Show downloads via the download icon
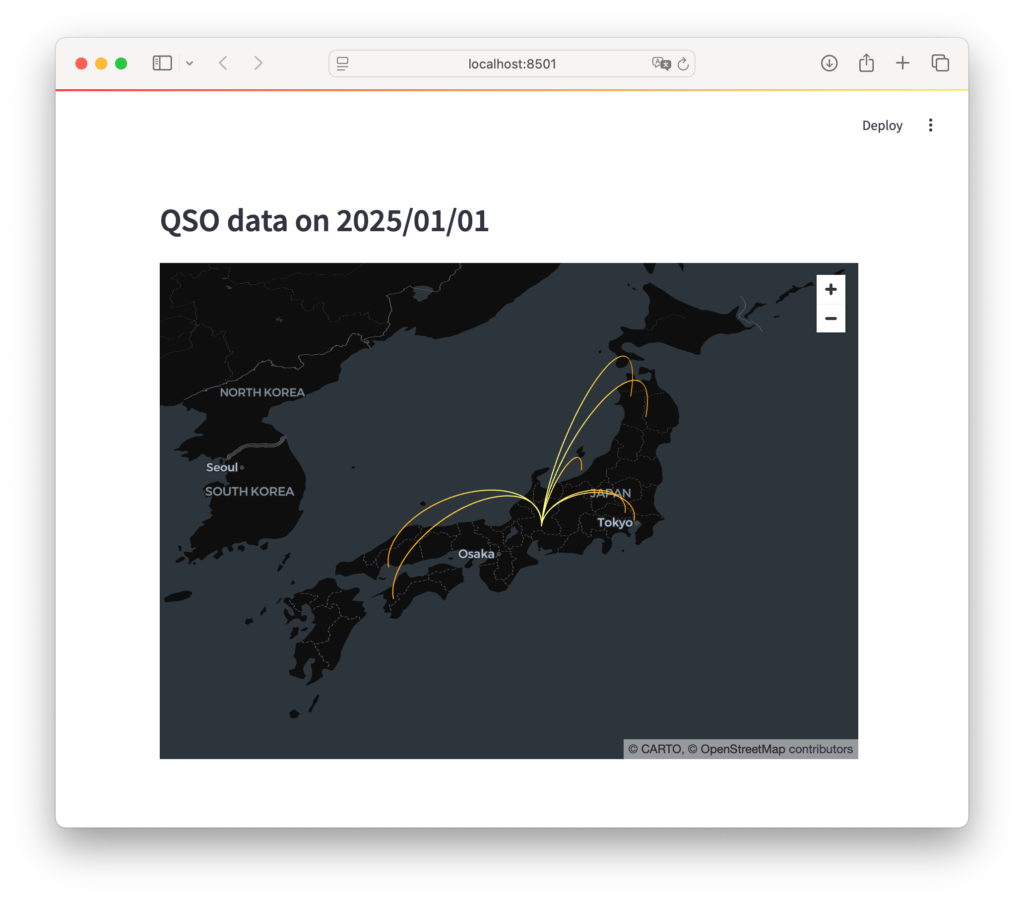 (x=829, y=63)
